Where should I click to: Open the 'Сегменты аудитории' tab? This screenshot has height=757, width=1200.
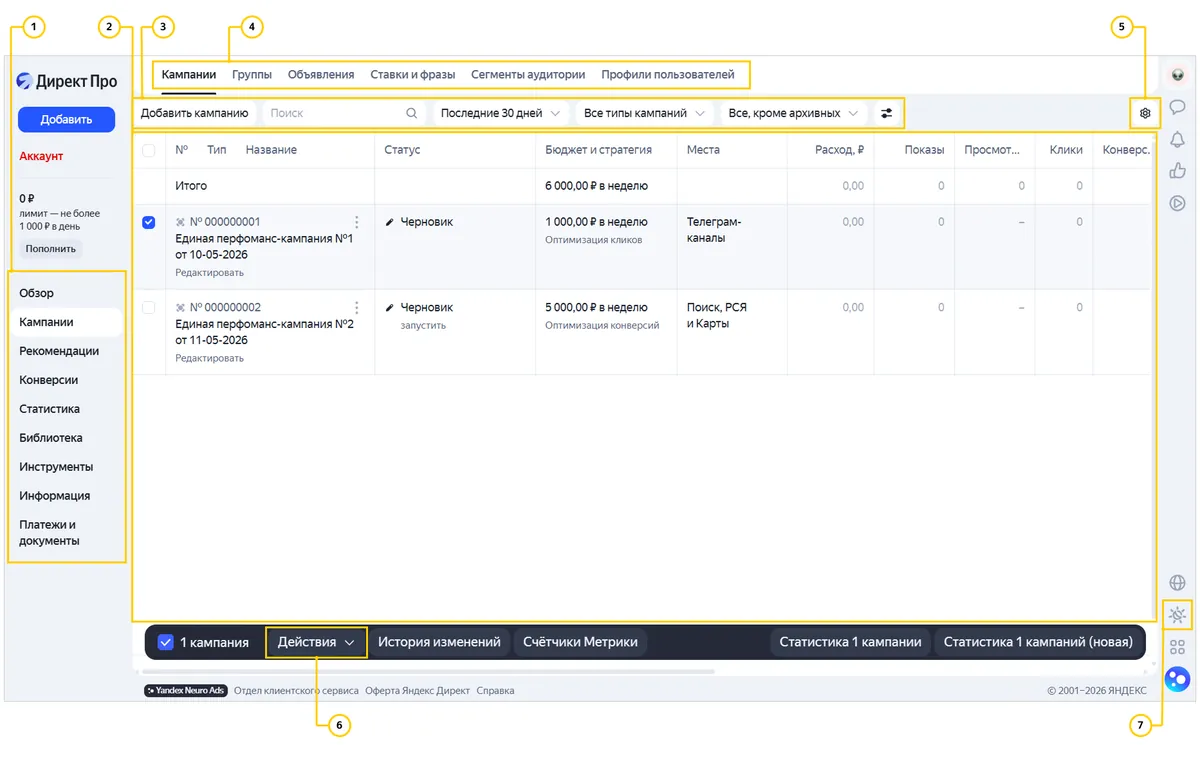528,74
